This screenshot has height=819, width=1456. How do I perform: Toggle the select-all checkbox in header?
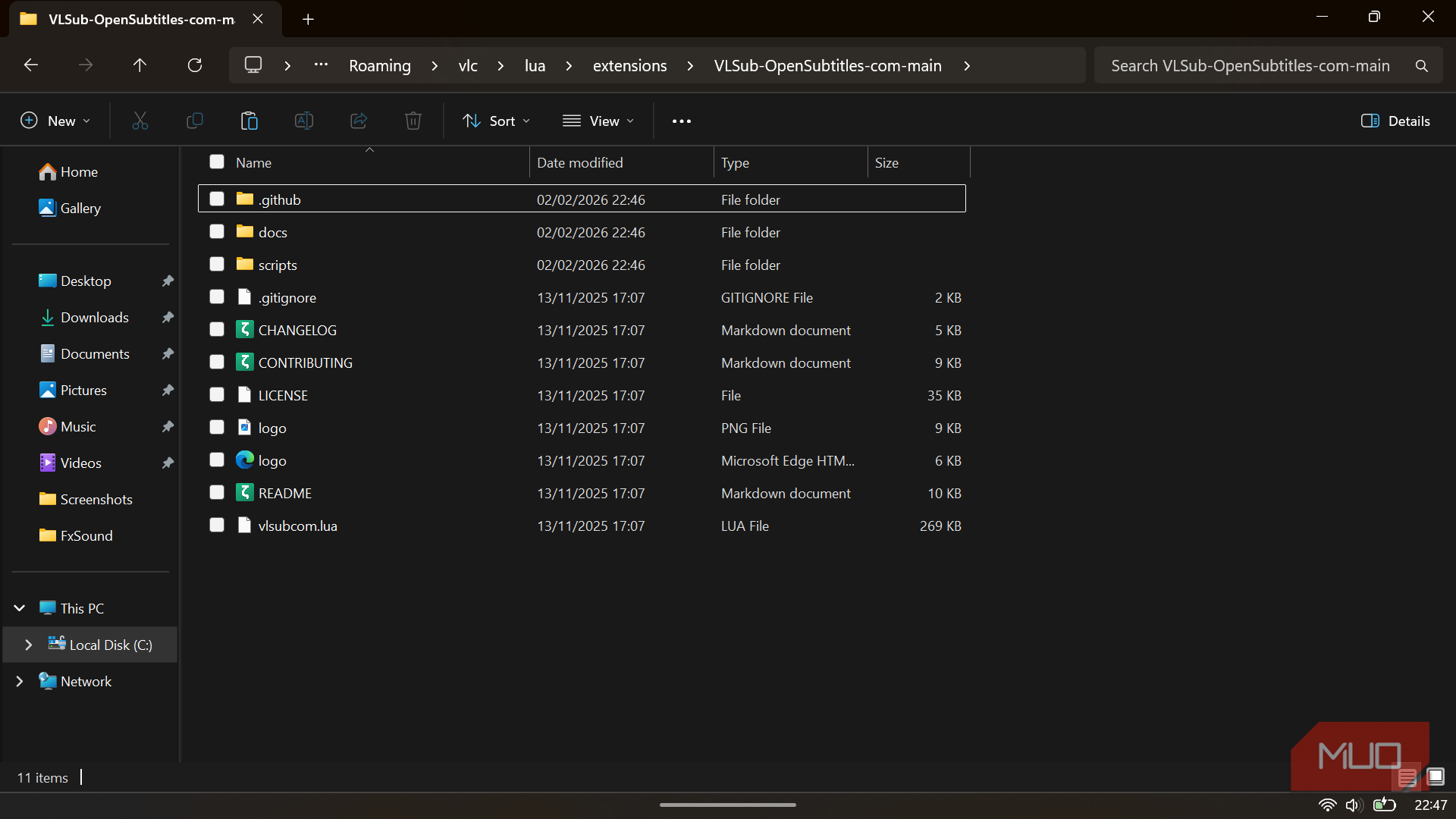click(x=217, y=162)
